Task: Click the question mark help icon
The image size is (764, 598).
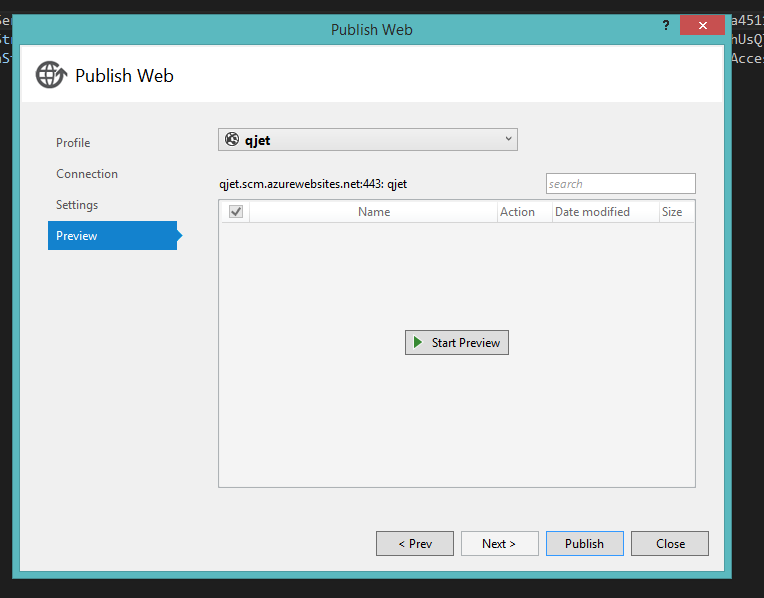Action: click(666, 25)
